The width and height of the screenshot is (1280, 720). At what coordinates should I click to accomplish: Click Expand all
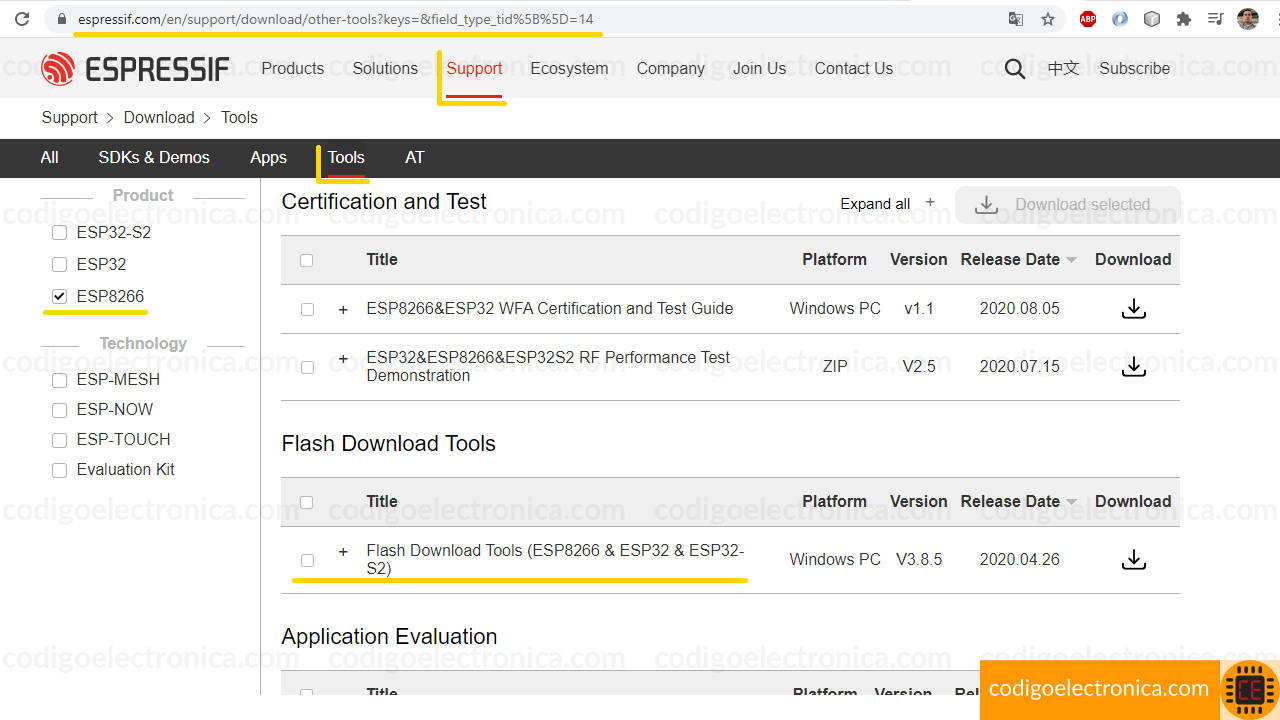[x=875, y=204]
